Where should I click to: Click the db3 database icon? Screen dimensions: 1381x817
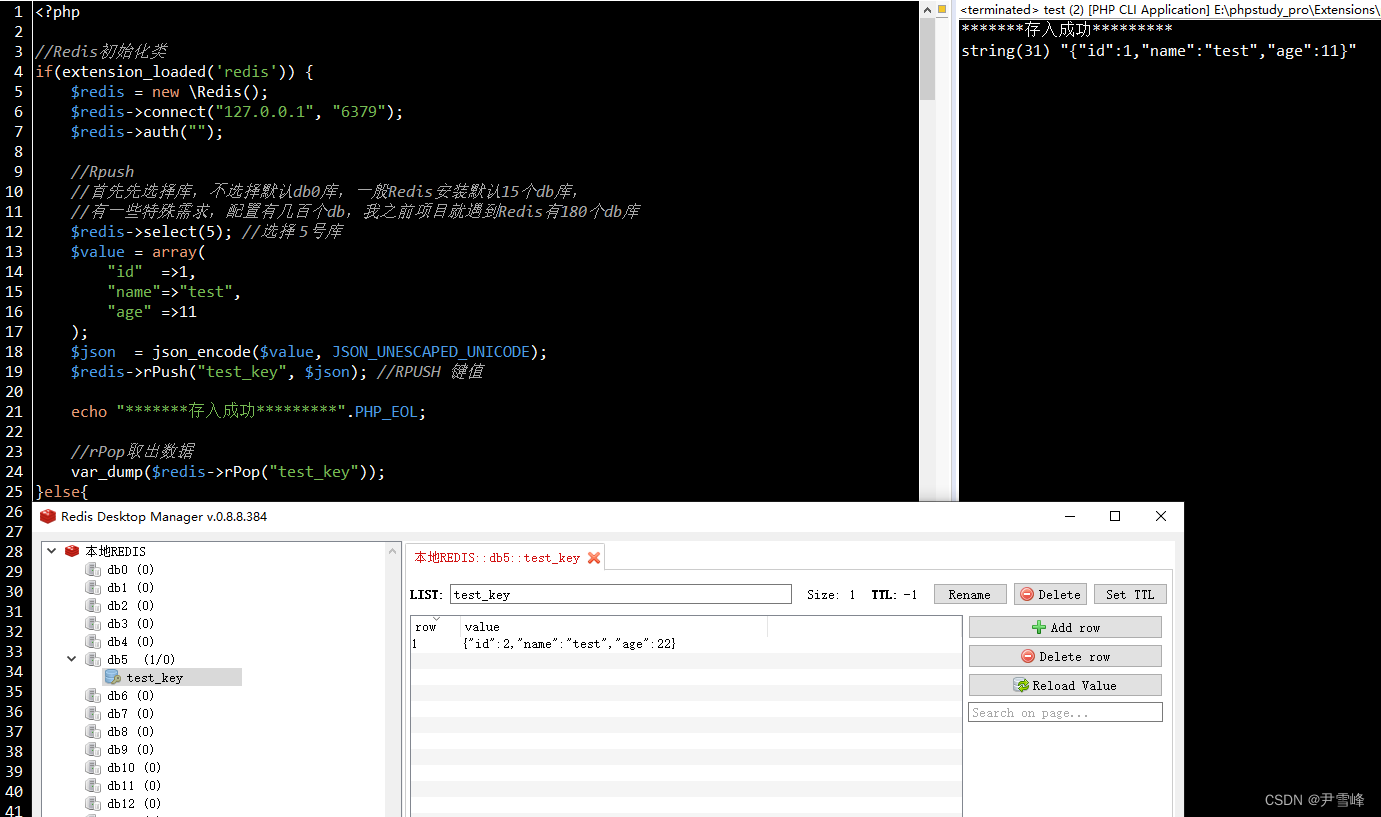click(x=93, y=624)
